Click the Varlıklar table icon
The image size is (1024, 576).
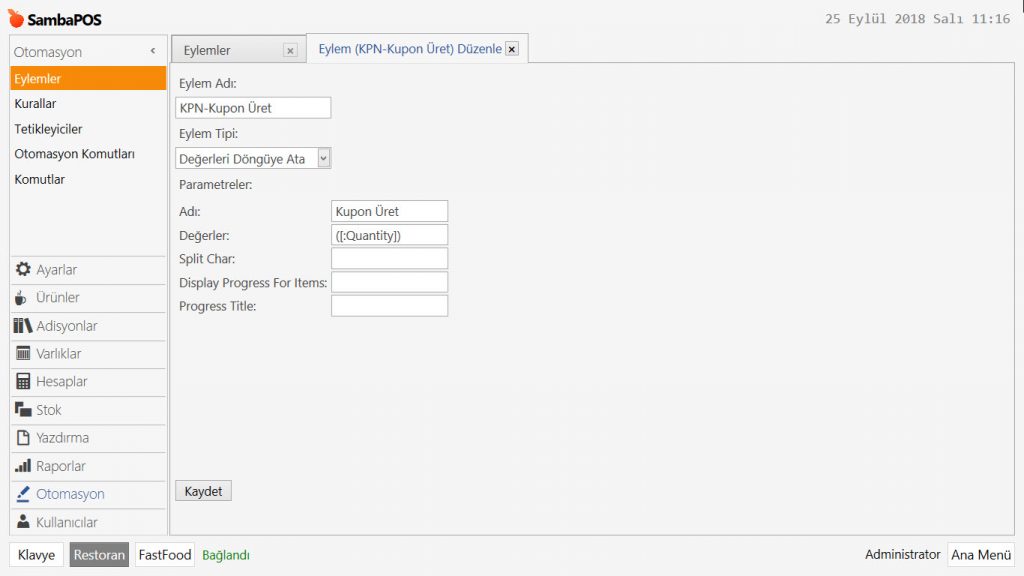pyautogui.click(x=23, y=354)
